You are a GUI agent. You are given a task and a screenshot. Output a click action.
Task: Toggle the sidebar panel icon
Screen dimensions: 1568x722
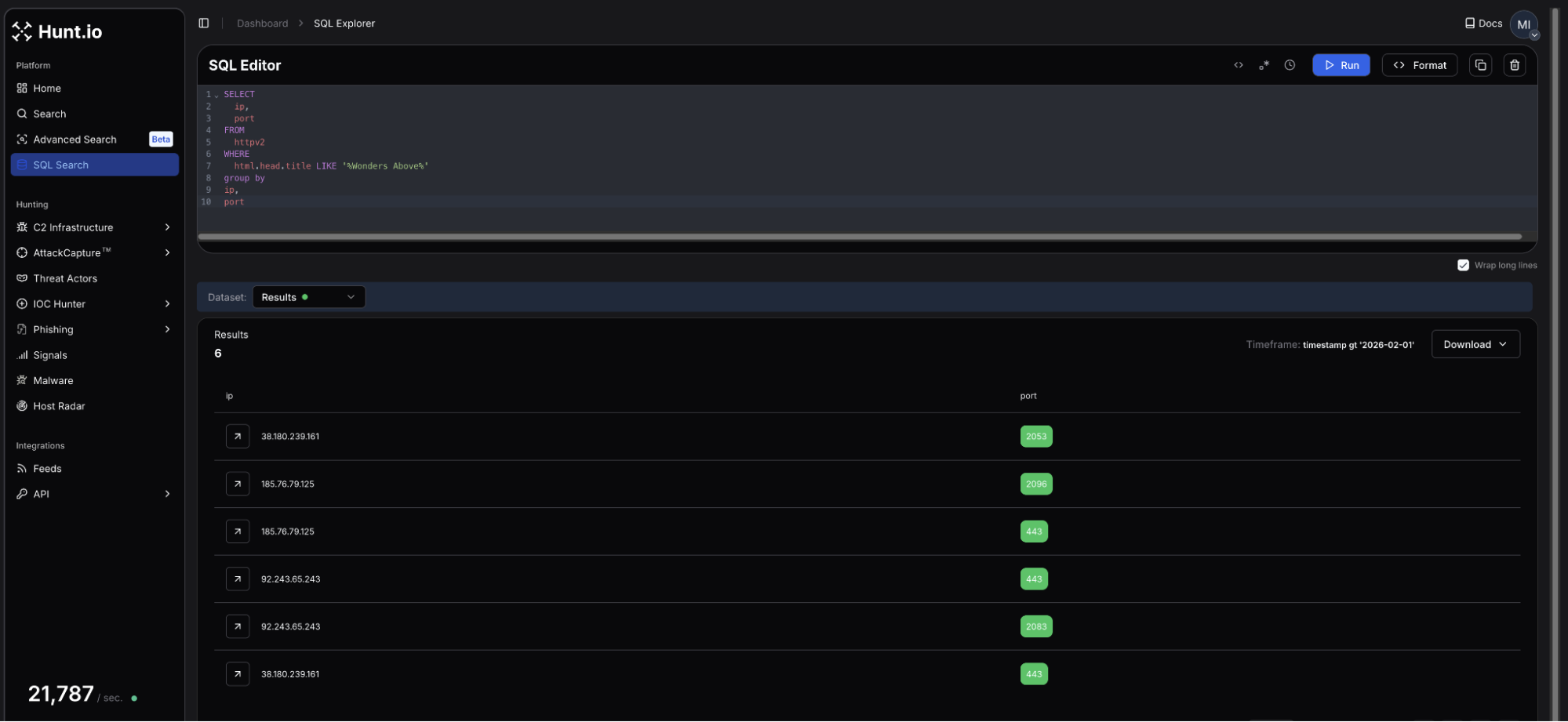pyautogui.click(x=204, y=24)
